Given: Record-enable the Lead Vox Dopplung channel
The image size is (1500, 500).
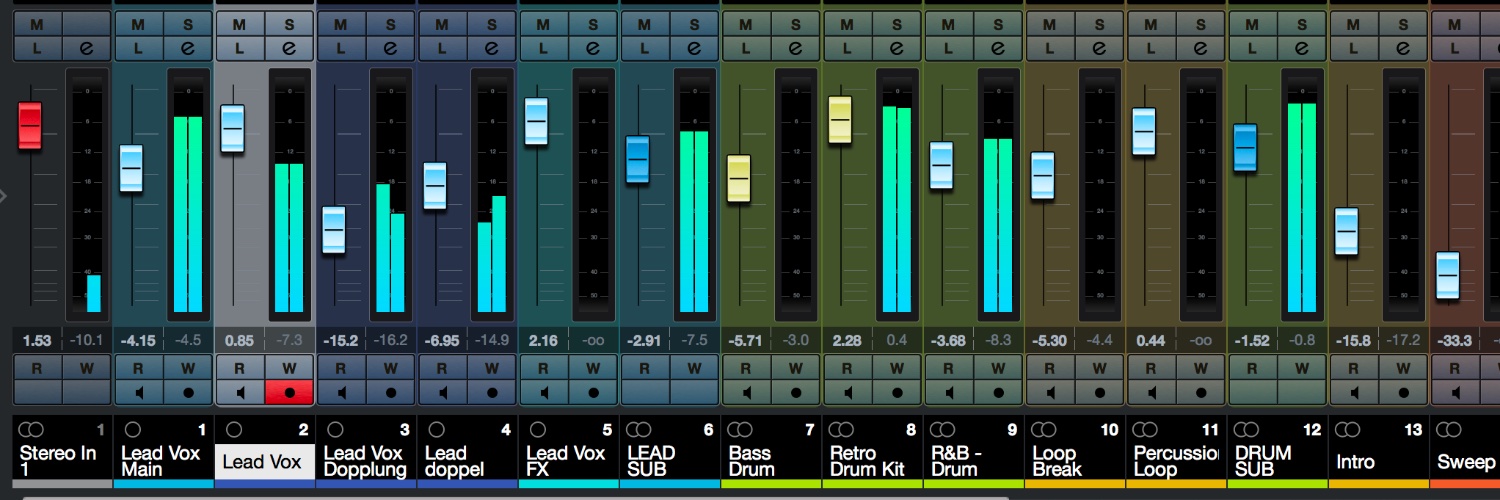Looking at the screenshot, I should point(391,392).
